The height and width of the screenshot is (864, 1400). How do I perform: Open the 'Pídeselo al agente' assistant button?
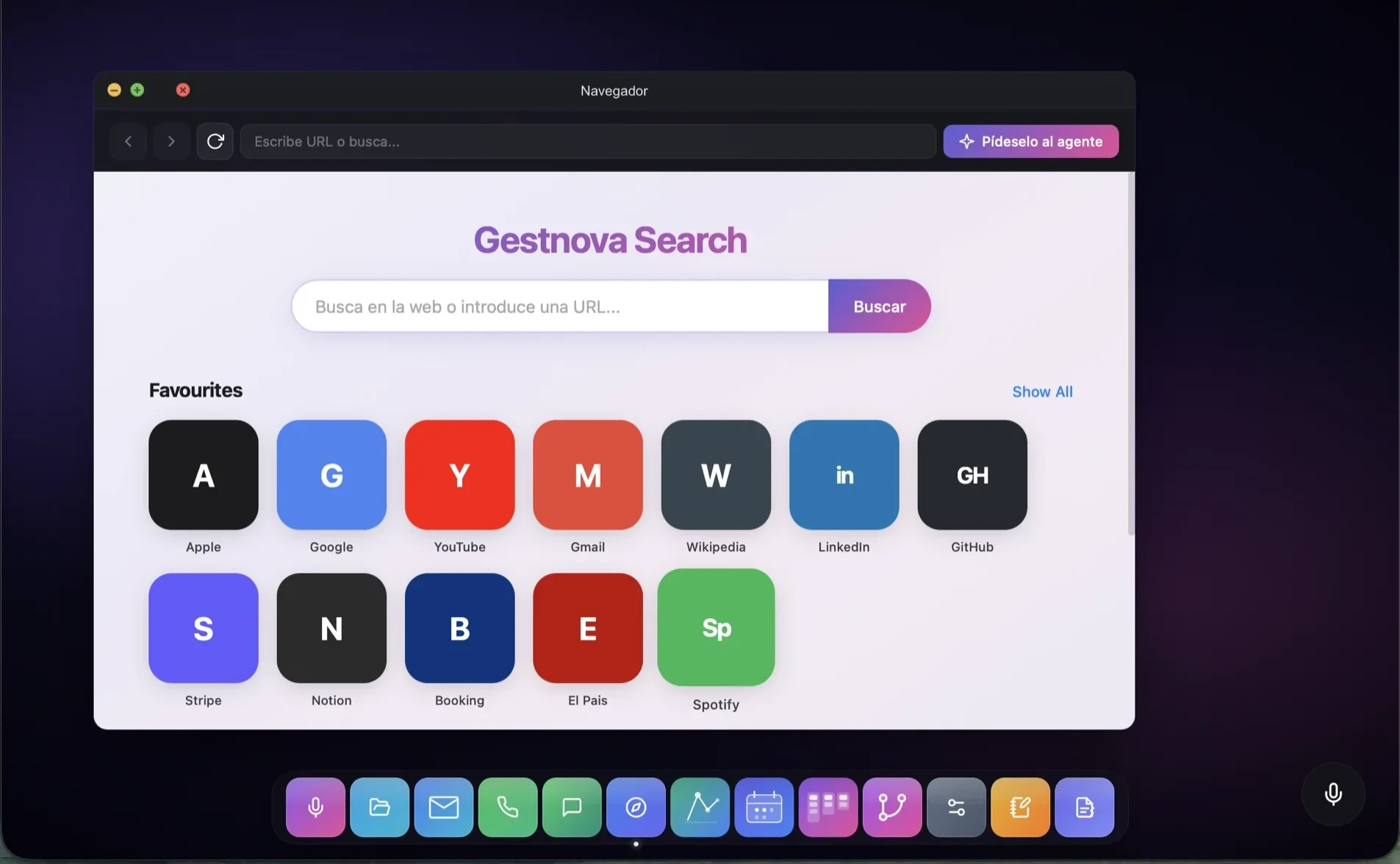(x=1031, y=141)
